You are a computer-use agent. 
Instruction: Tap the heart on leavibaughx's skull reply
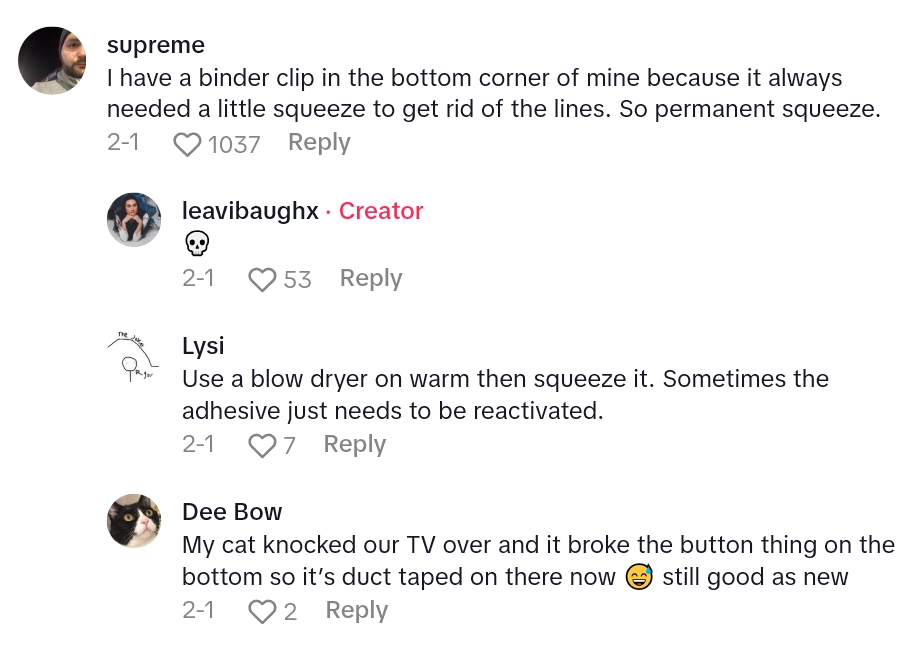click(x=262, y=280)
